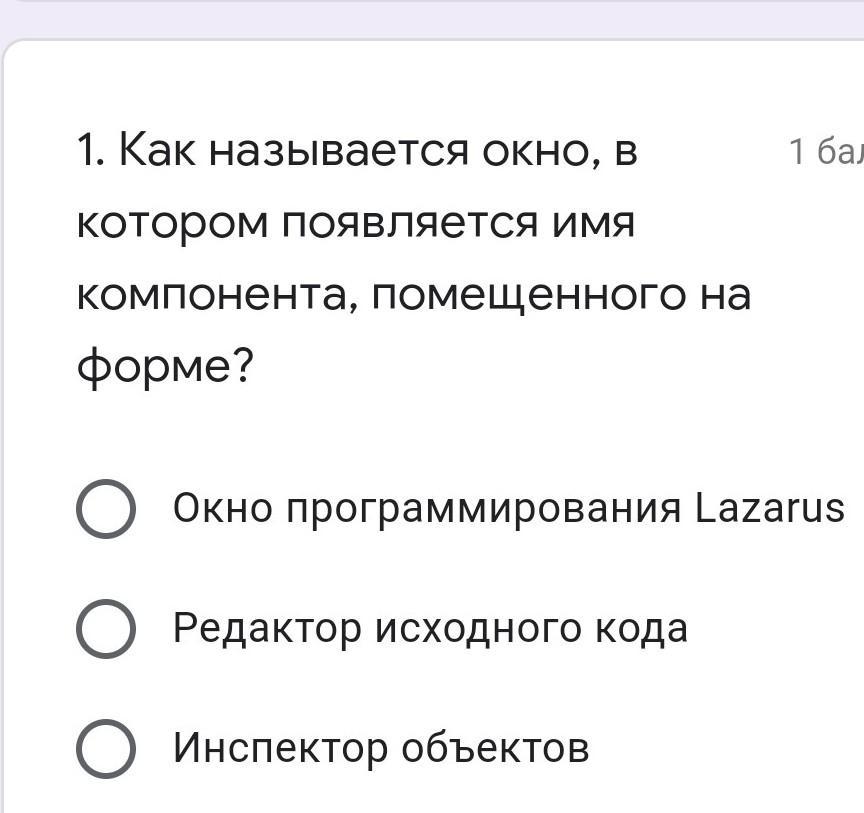The image size is (864, 813).
Task: Click the label text Инспектор объектов
Action: coord(381,749)
